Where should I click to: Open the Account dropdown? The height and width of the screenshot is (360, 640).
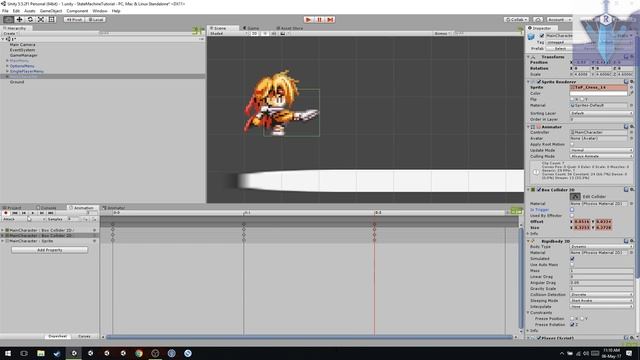coord(559,19)
